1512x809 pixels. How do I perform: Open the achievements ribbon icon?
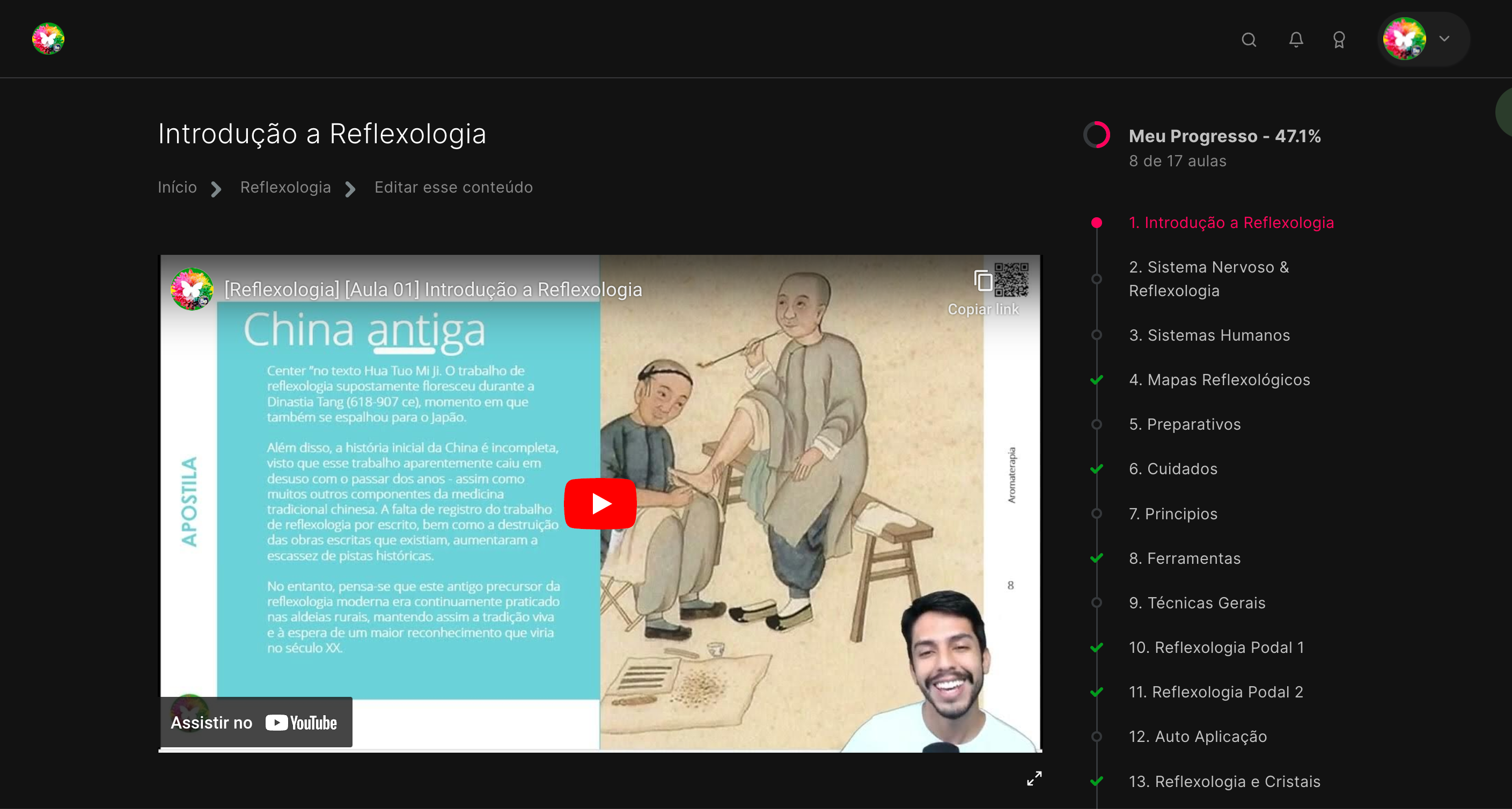(x=1339, y=40)
